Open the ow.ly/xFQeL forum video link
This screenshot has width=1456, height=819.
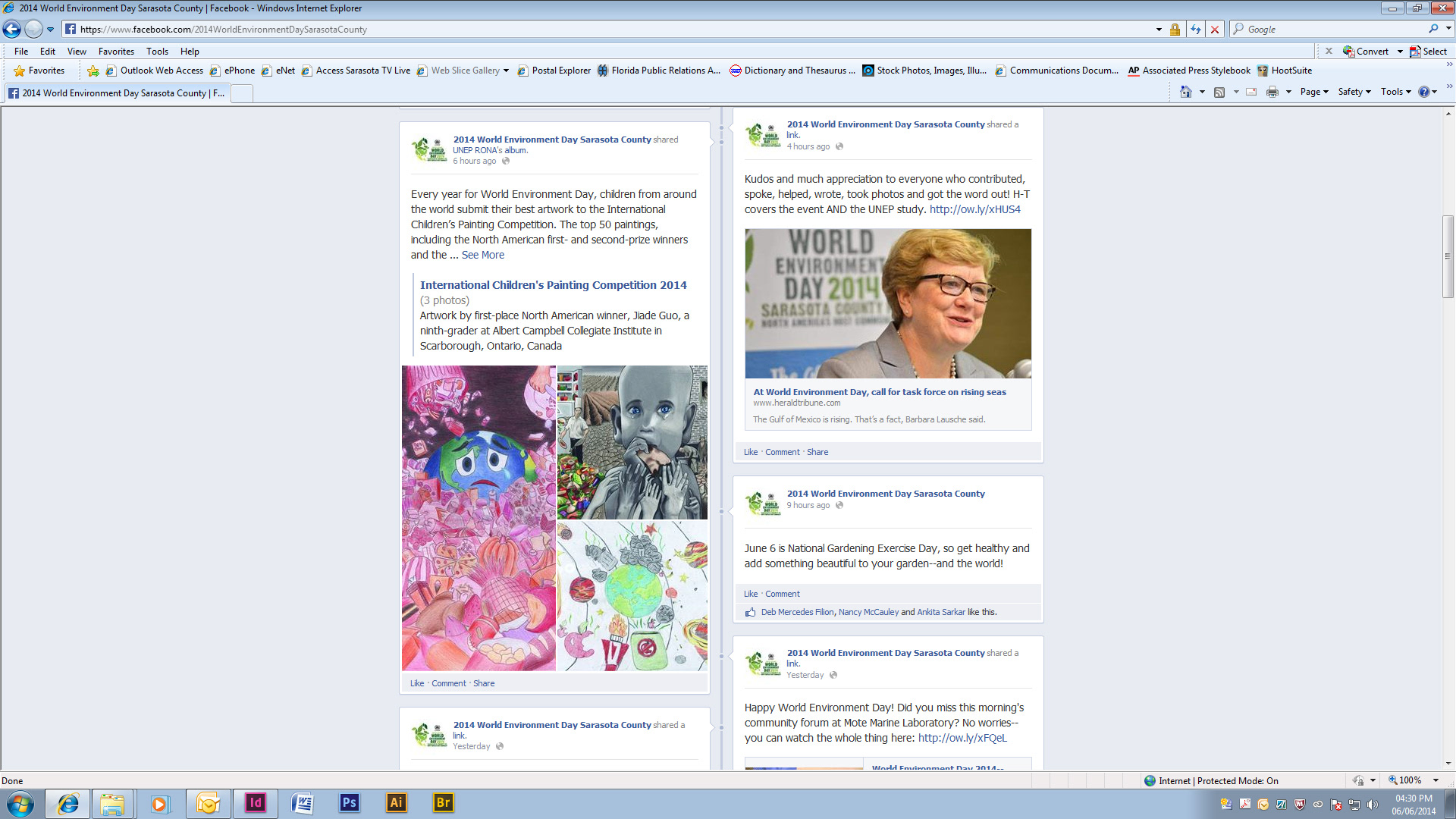point(962,738)
